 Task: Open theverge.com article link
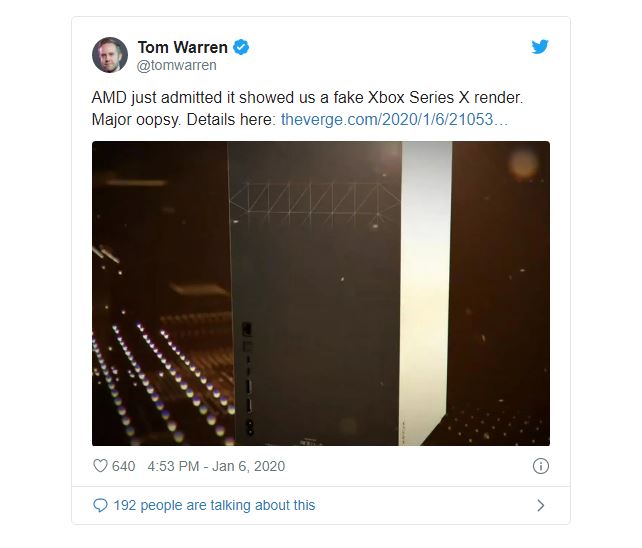(394, 120)
